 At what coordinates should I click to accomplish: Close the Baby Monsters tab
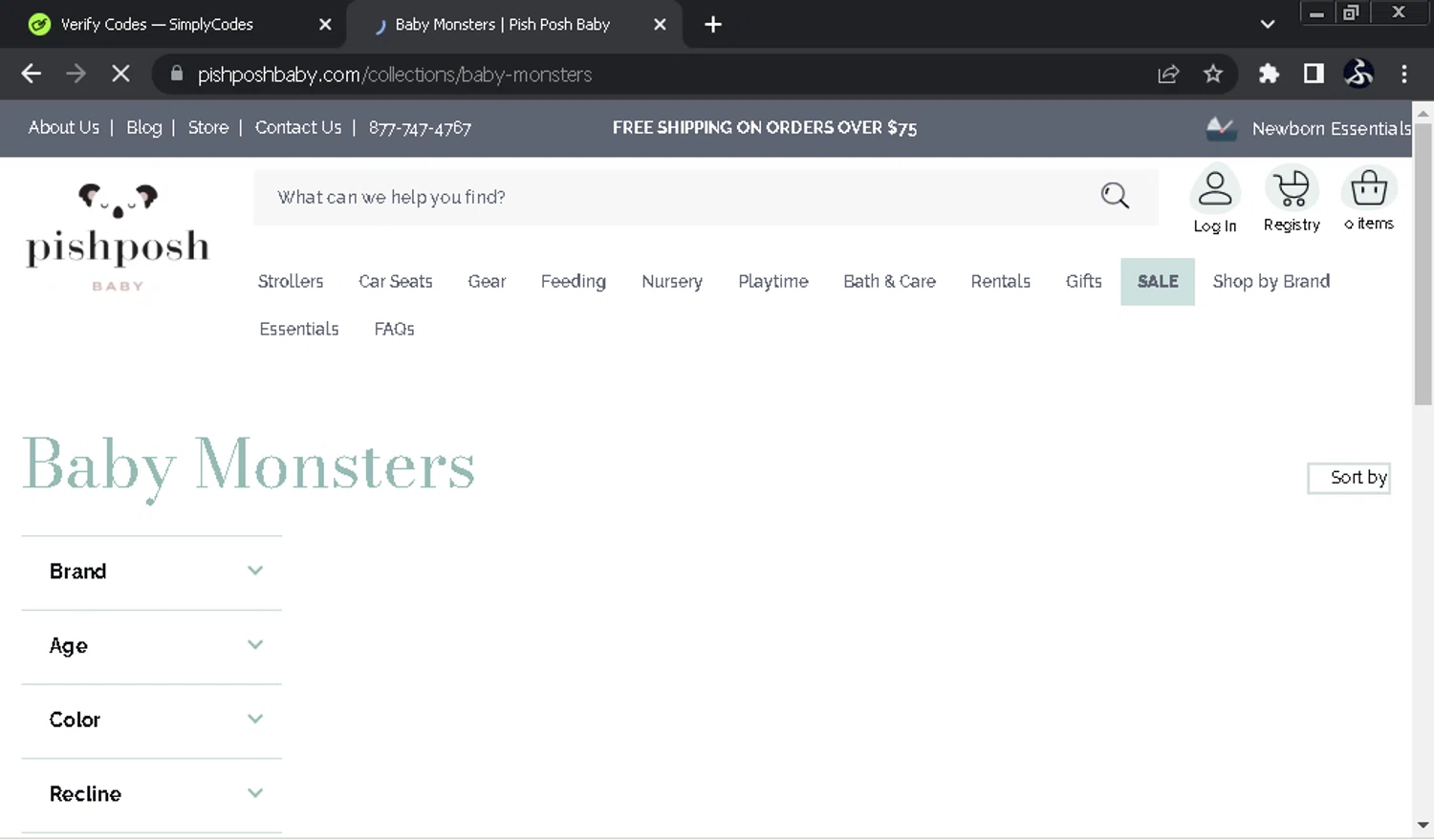point(660,25)
